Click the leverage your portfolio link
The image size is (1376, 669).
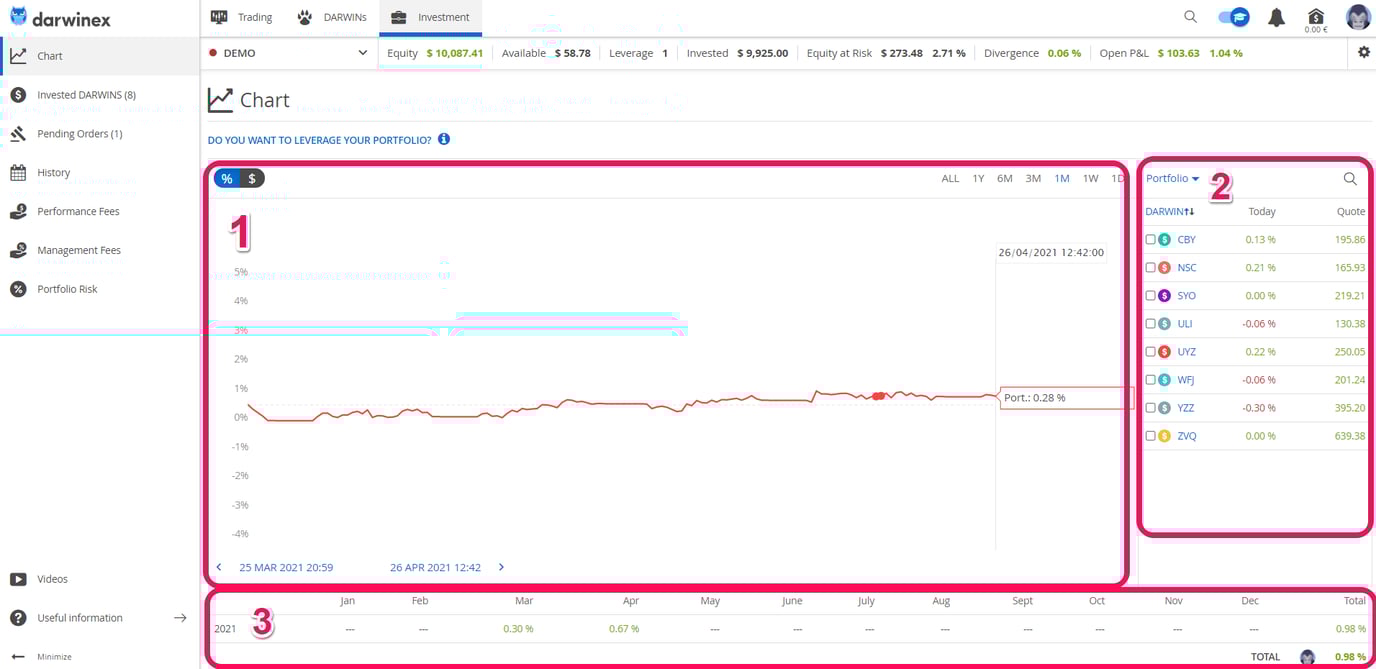tap(319, 140)
